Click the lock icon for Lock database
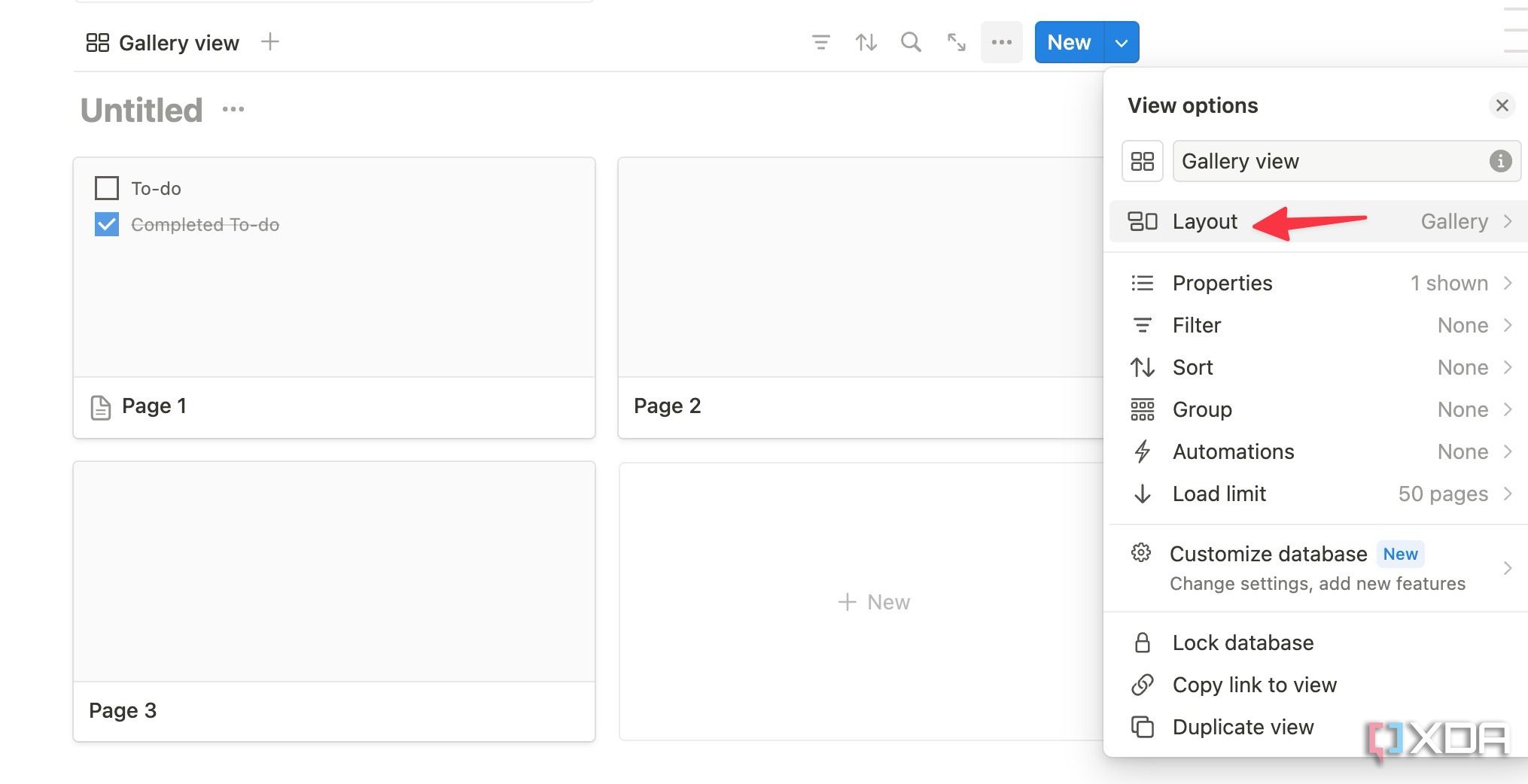 pos(1143,643)
